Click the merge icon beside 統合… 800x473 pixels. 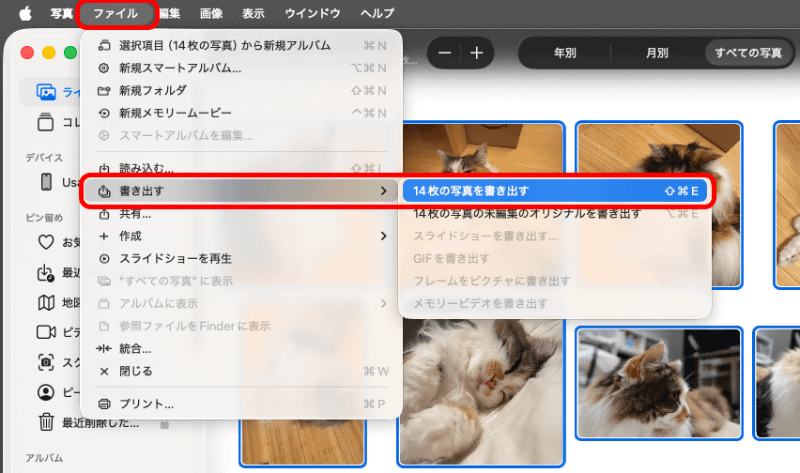tap(104, 348)
